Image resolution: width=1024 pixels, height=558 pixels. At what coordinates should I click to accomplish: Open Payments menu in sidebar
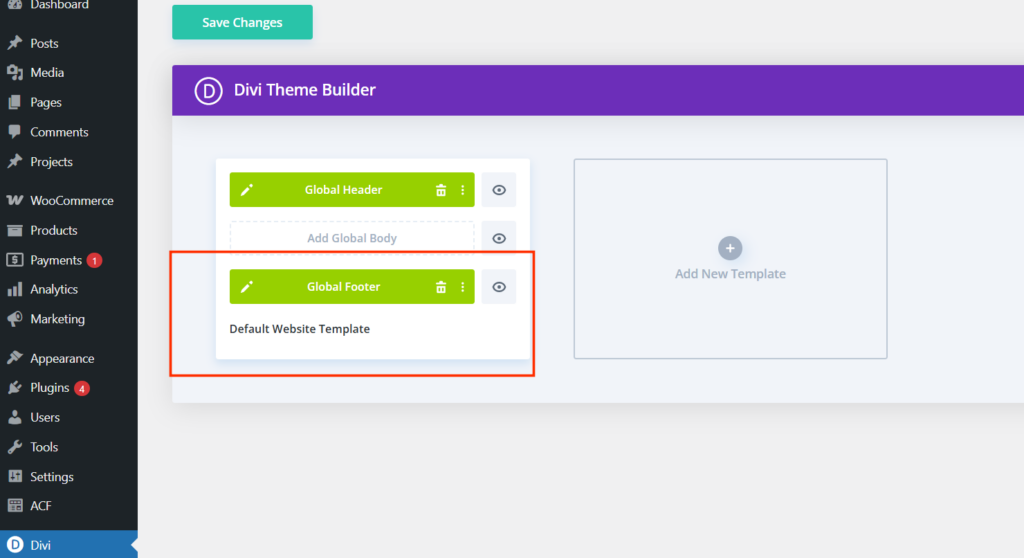pos(69,260)
